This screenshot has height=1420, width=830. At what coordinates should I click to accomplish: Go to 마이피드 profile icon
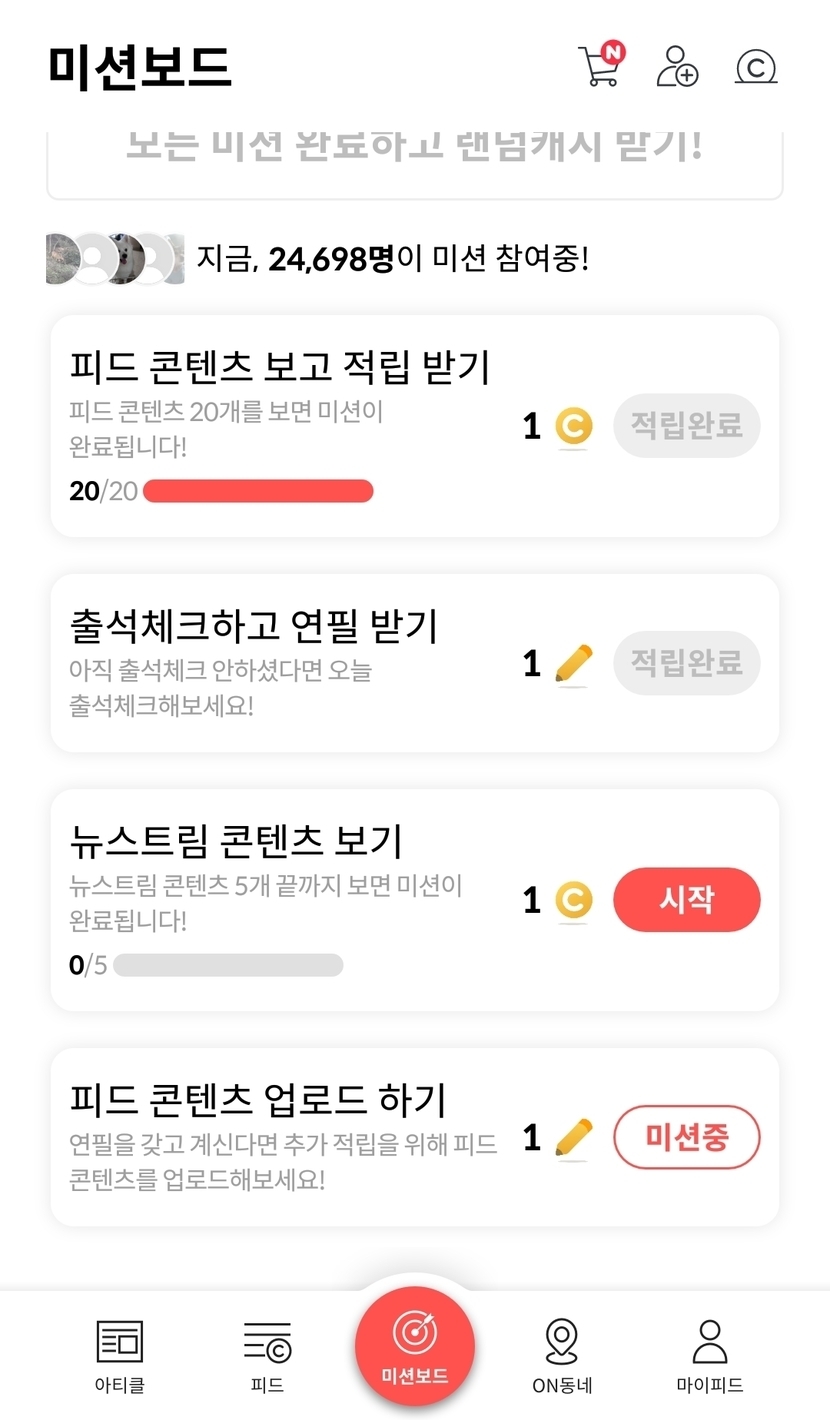709,1343
